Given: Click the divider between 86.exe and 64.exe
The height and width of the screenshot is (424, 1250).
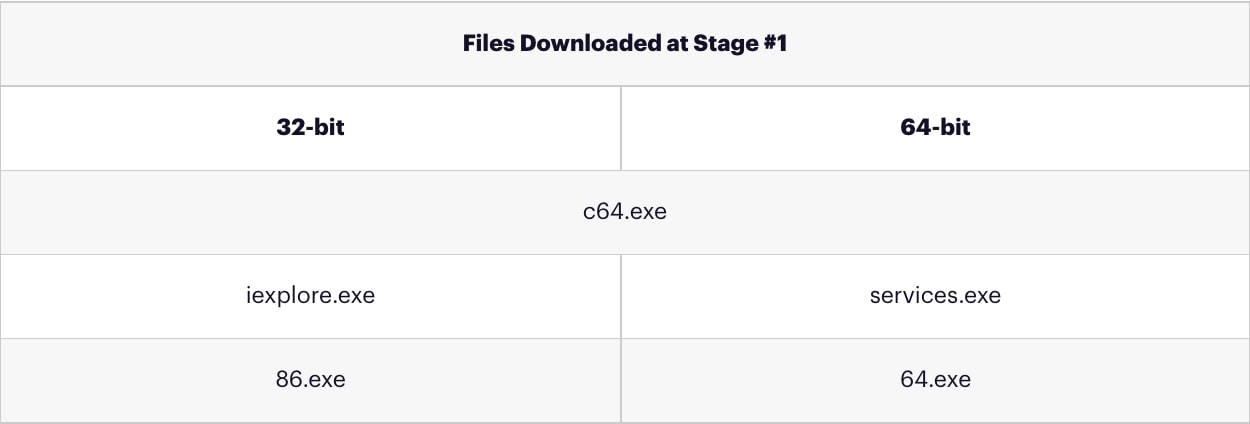Looking at the screenshot, I should tap(621, 380).
